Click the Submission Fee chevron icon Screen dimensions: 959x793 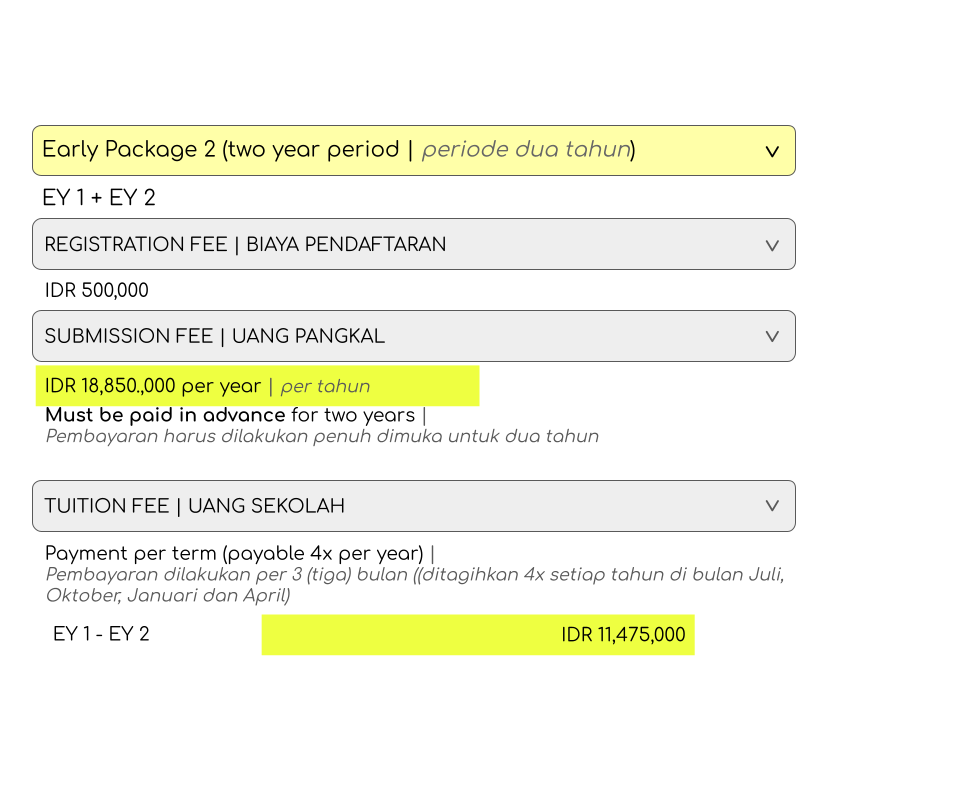(772, 337)
